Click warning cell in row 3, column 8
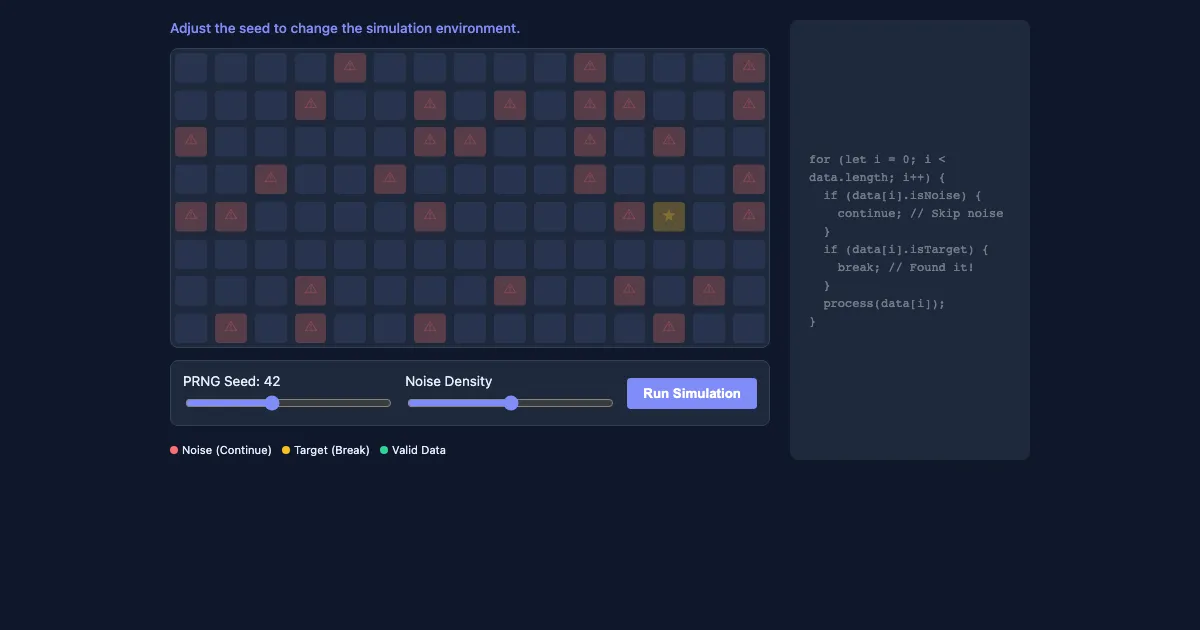Viewport: 1200px width, 630px height. (470, 142)
